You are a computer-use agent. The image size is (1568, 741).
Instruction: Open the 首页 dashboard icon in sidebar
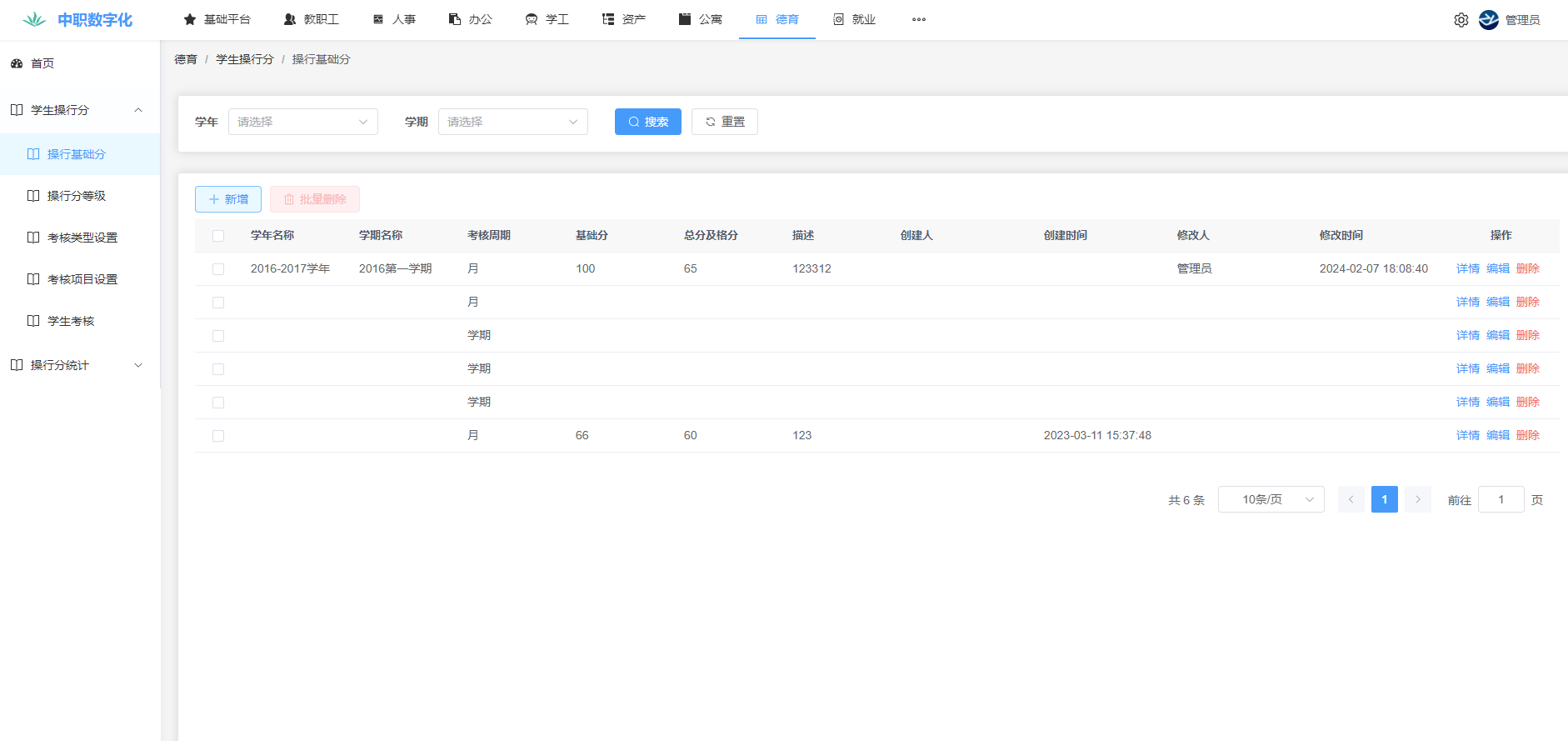click(17, 63)
